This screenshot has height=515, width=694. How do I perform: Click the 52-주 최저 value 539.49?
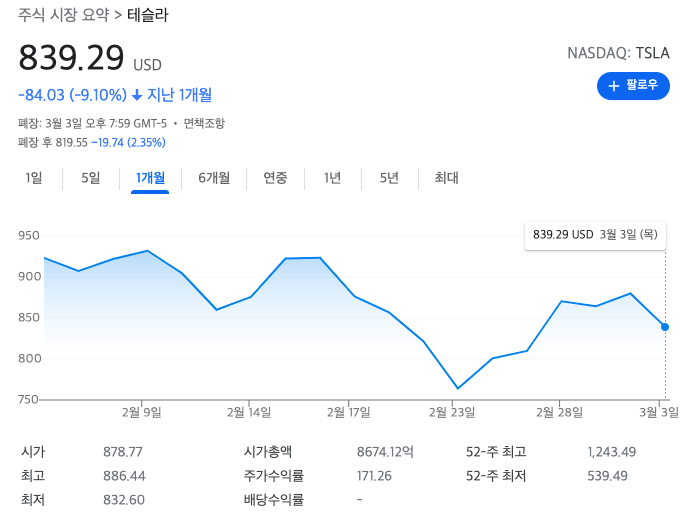click(607, 476)
